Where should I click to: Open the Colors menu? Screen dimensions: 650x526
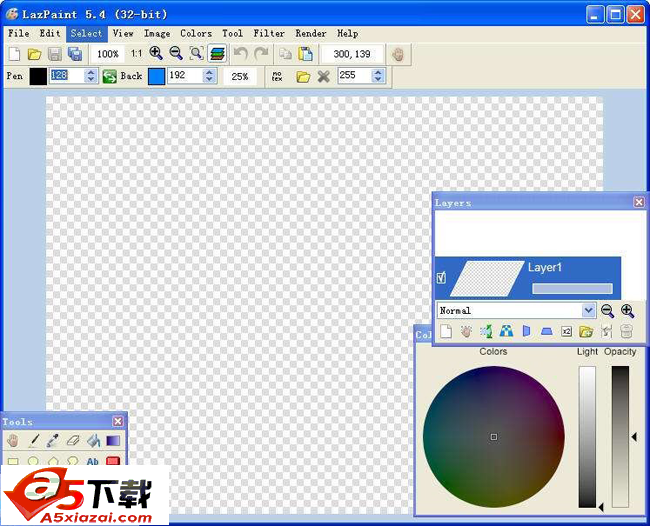click(196, 34)
